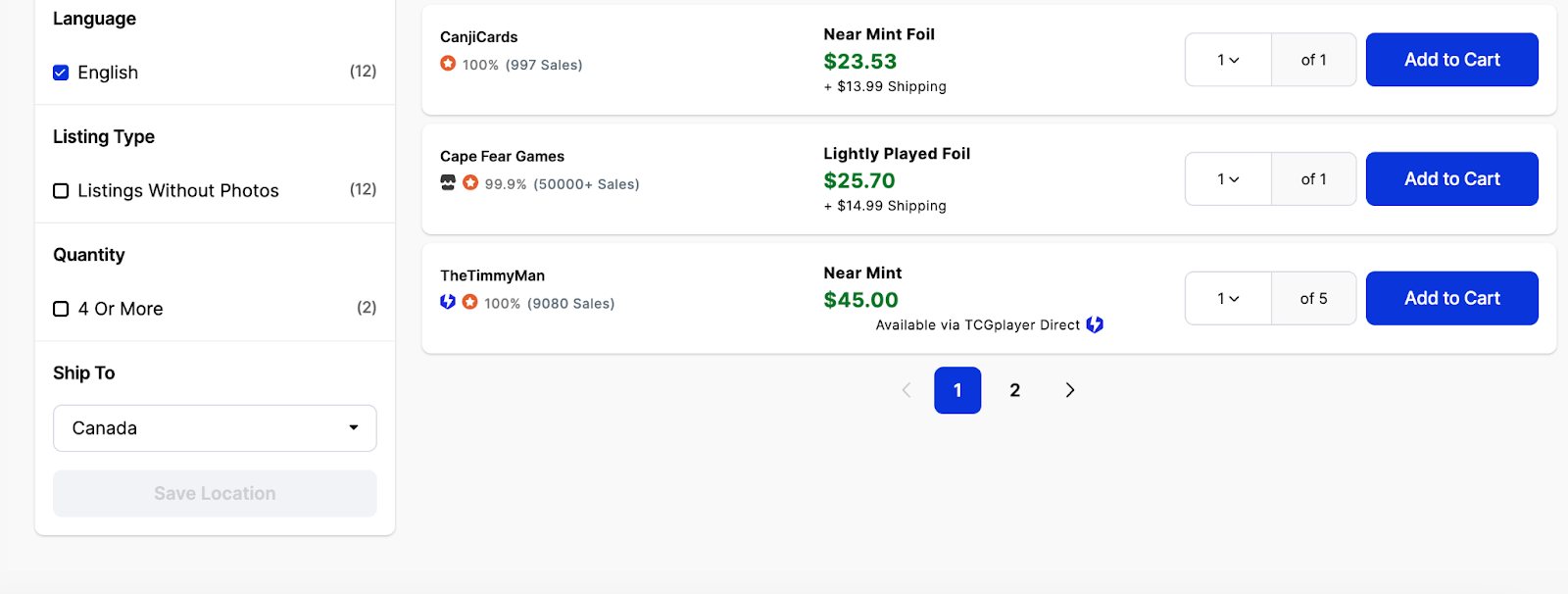Open Cape Fear Games seller page

coord(502,156)
